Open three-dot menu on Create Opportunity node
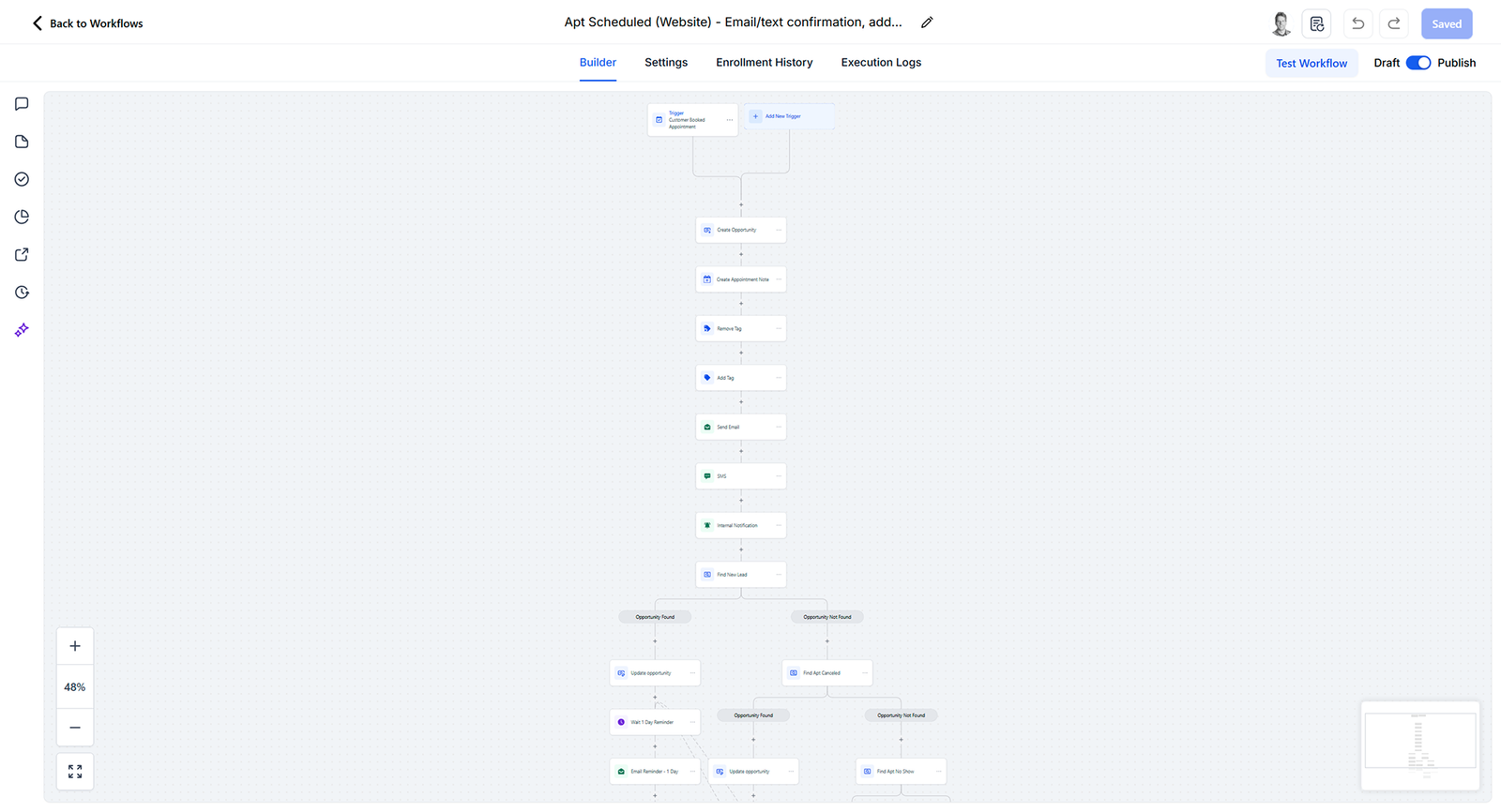This screenshot has width=1501, height=812. (778, 231)
